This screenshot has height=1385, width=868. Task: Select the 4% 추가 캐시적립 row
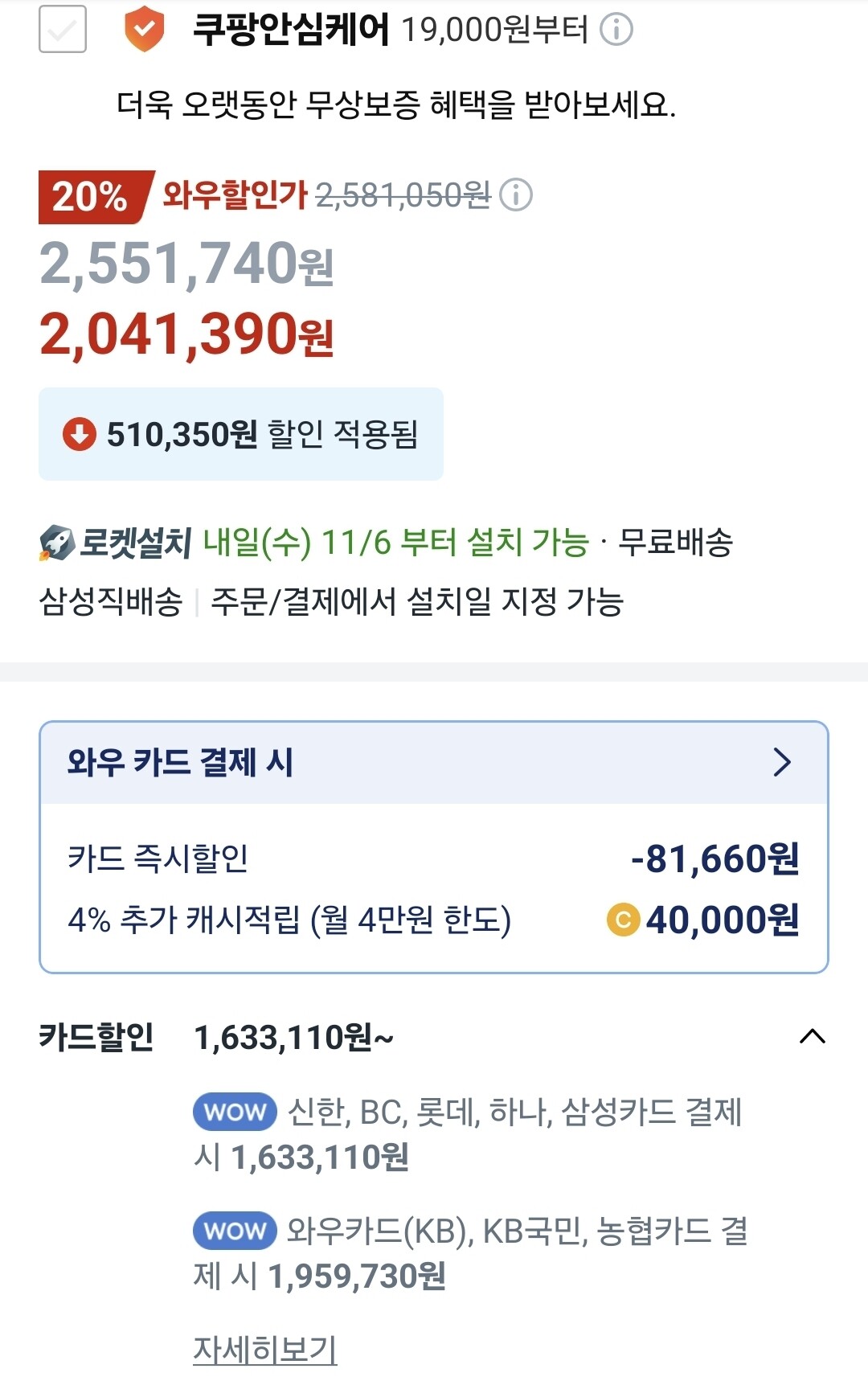click(x=432, y=920)
